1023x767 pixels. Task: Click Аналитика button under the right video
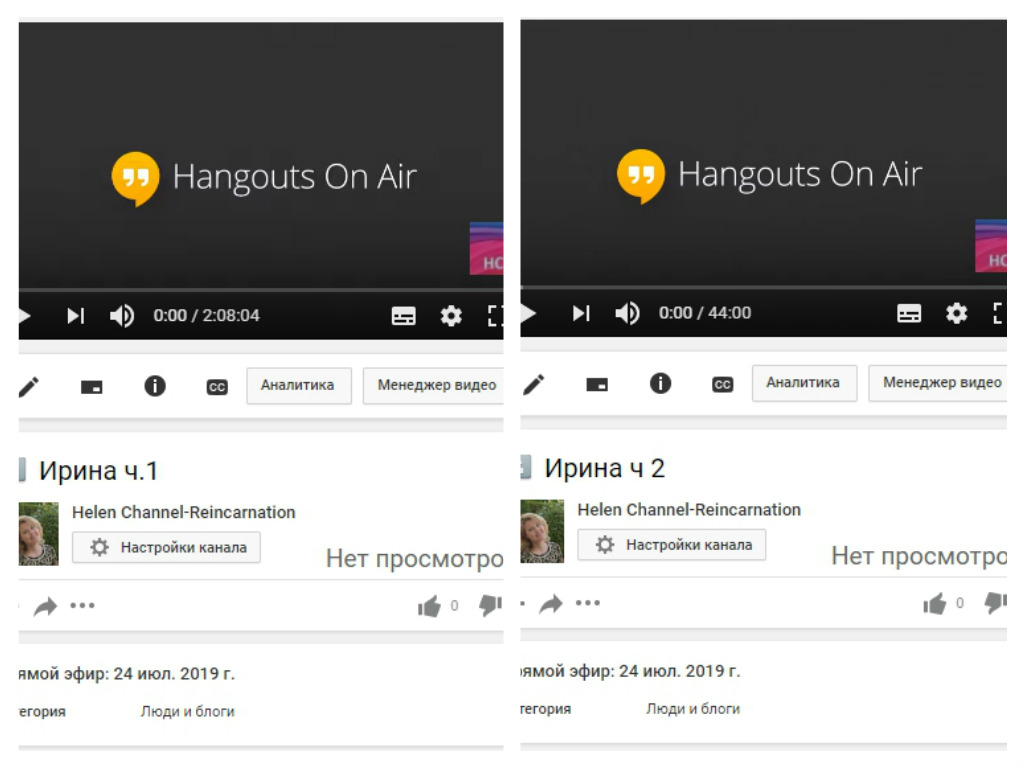pos(804,383)
